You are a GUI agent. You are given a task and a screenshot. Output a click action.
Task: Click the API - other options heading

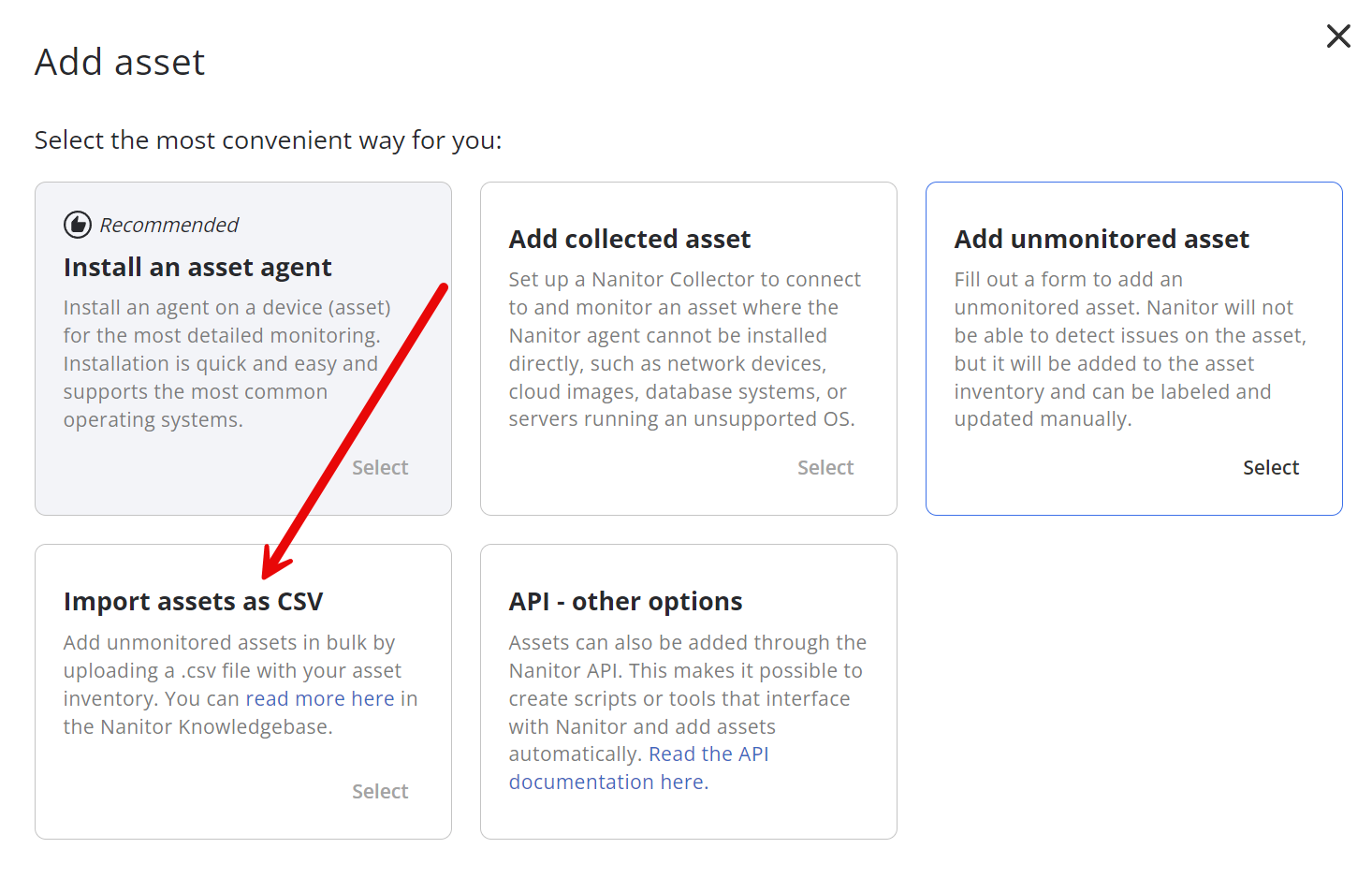tap(625, 601)
